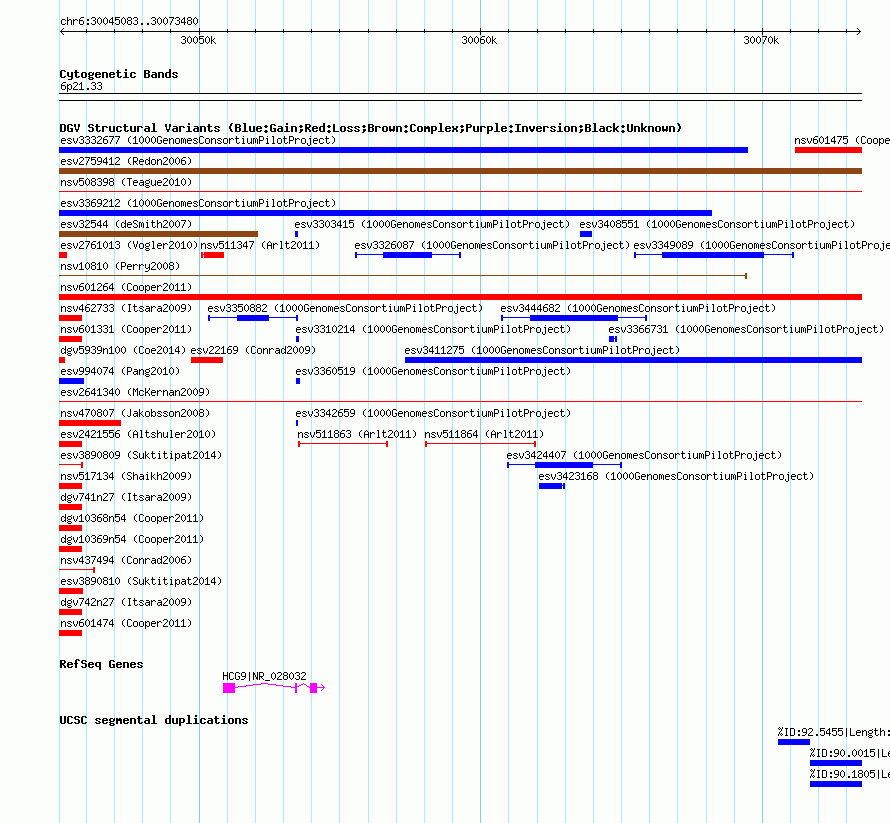Select the esv994074 (Pang2010) blue bar

(x=72, y=381)
